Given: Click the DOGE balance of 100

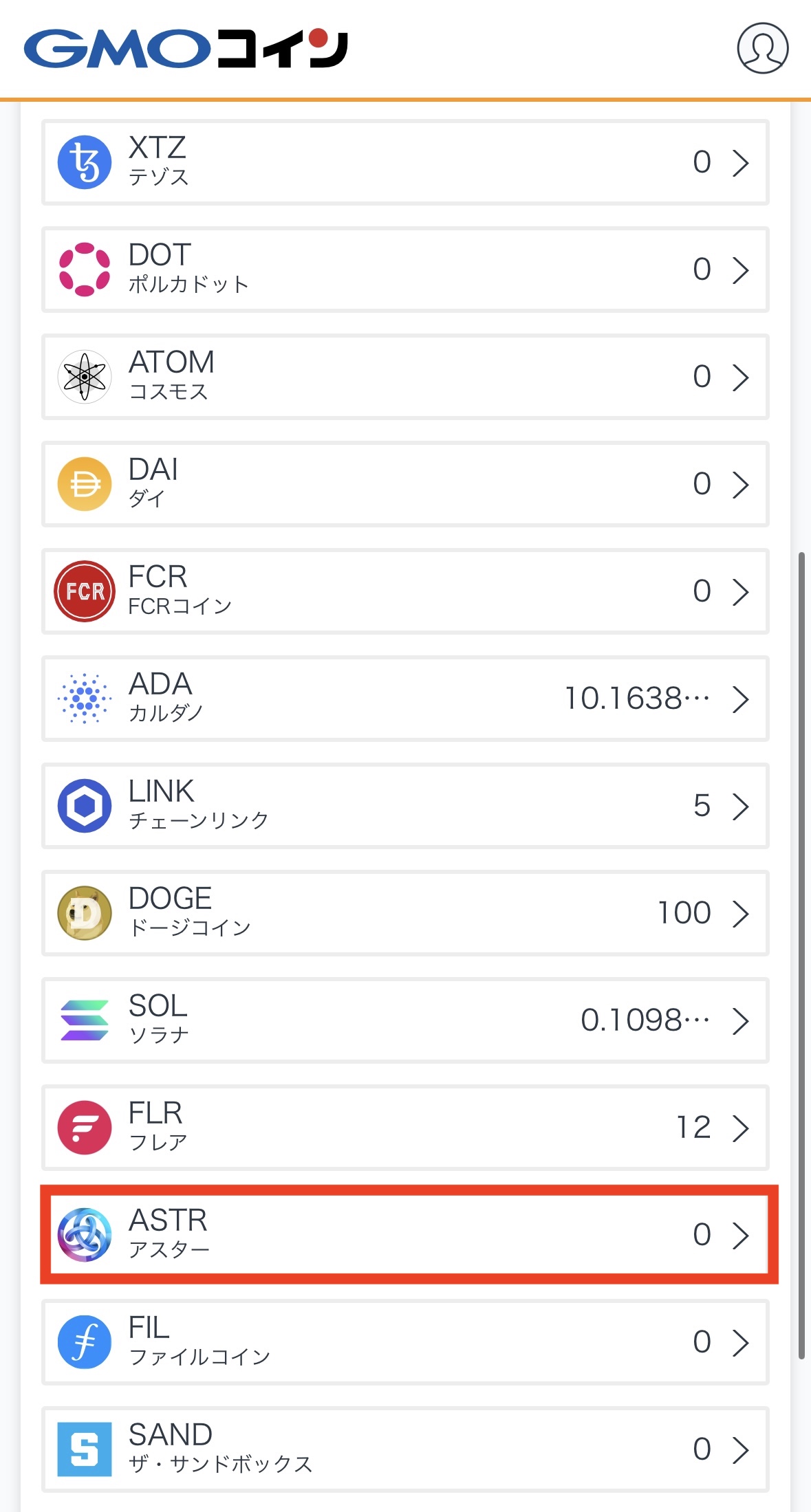Looking at the screenshot, I should [684, 913].
